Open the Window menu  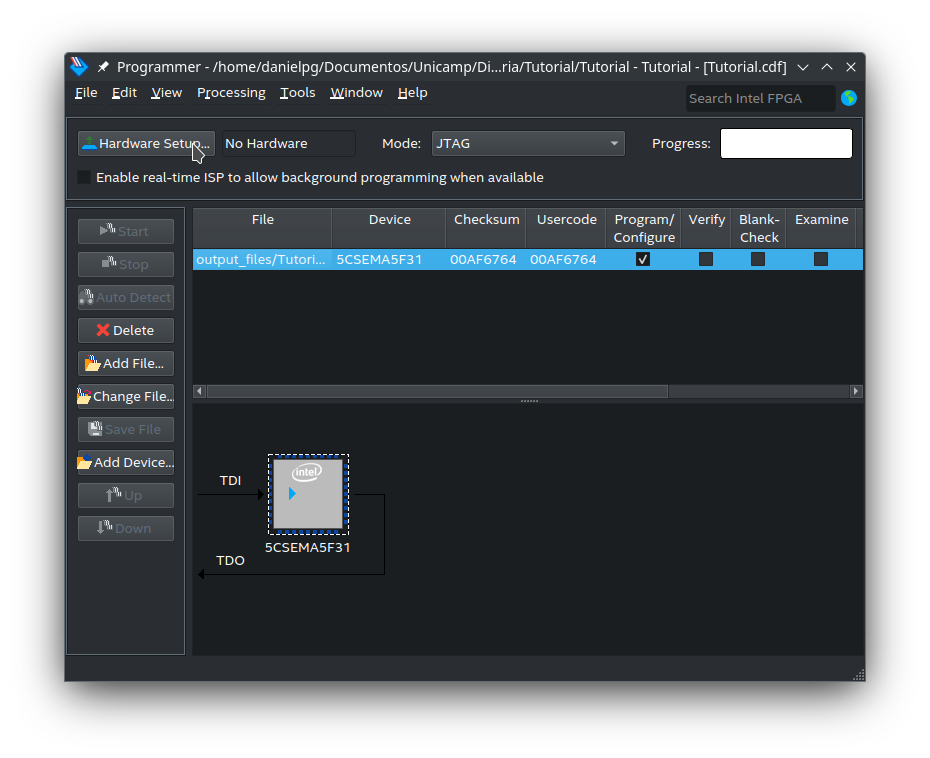pos(356,93)
